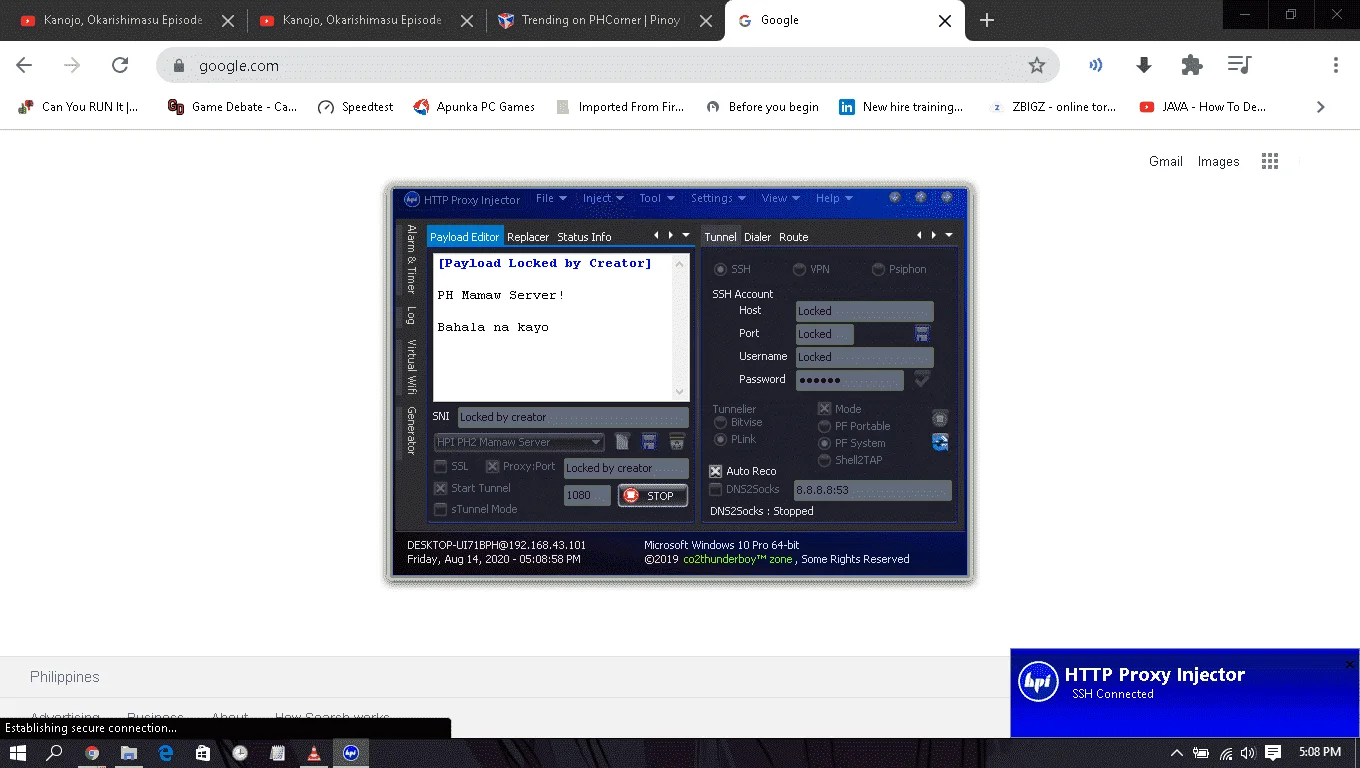Click the taskbar search magnifier icon
This screenshot has width=1360, height=768.
coord(55,753)
